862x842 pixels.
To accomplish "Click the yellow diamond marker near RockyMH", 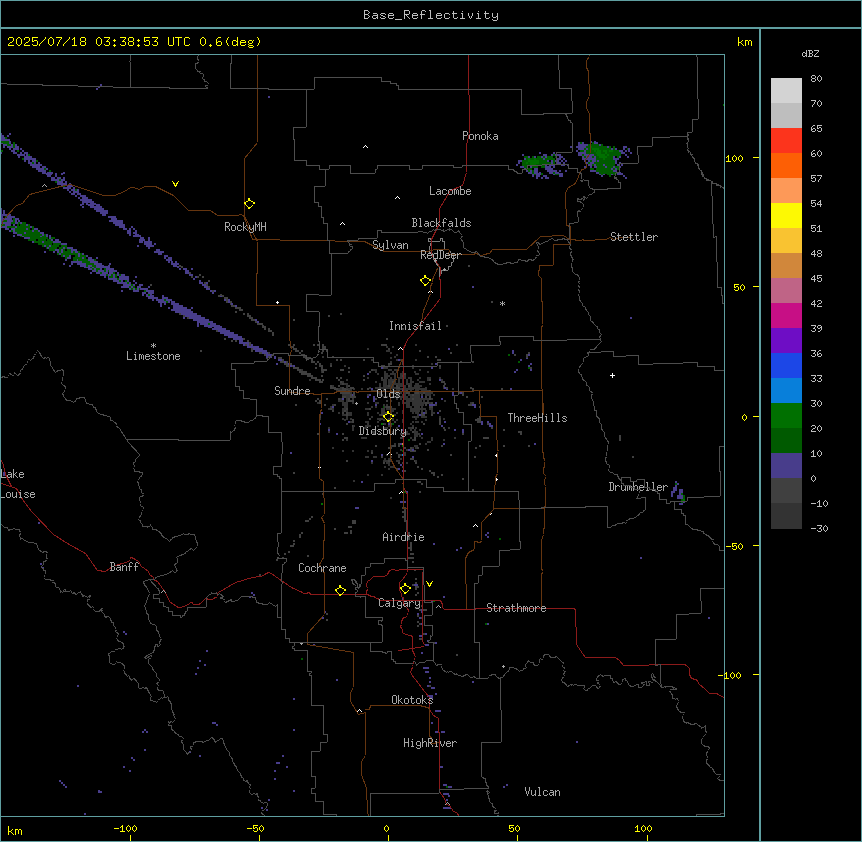I will [x=250, y=204].
